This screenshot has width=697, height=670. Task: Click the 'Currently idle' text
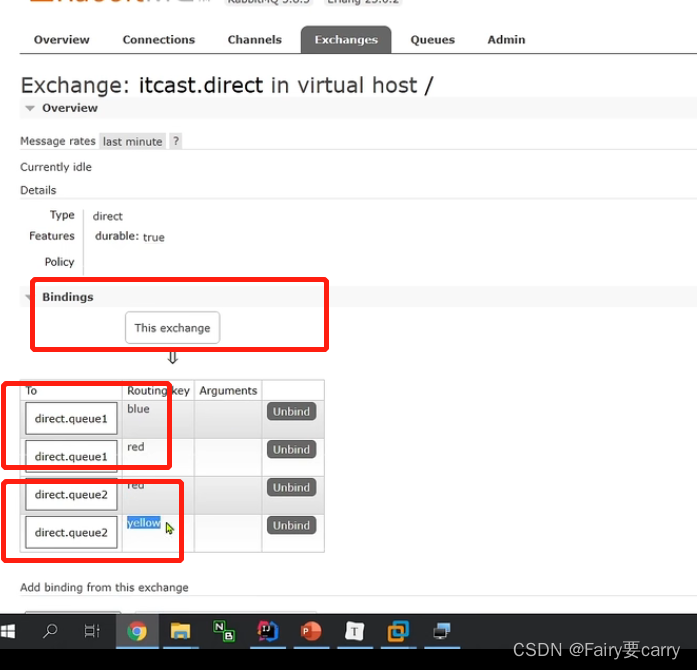(x=56, y=167)
